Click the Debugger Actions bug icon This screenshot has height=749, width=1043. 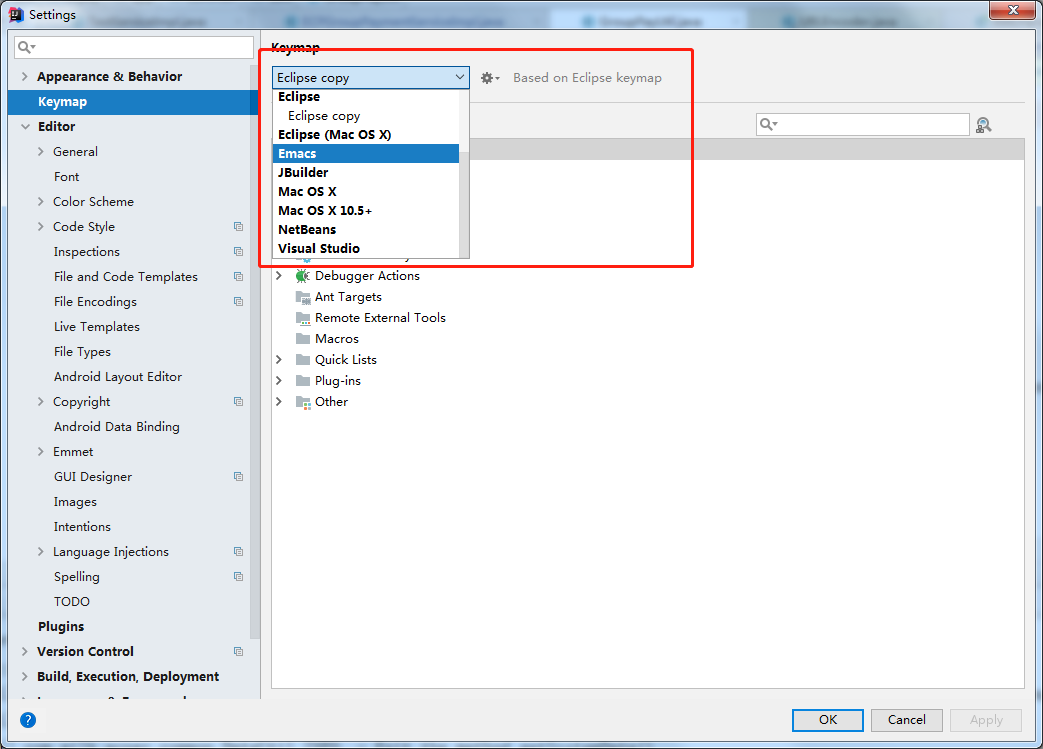point(303,276)
